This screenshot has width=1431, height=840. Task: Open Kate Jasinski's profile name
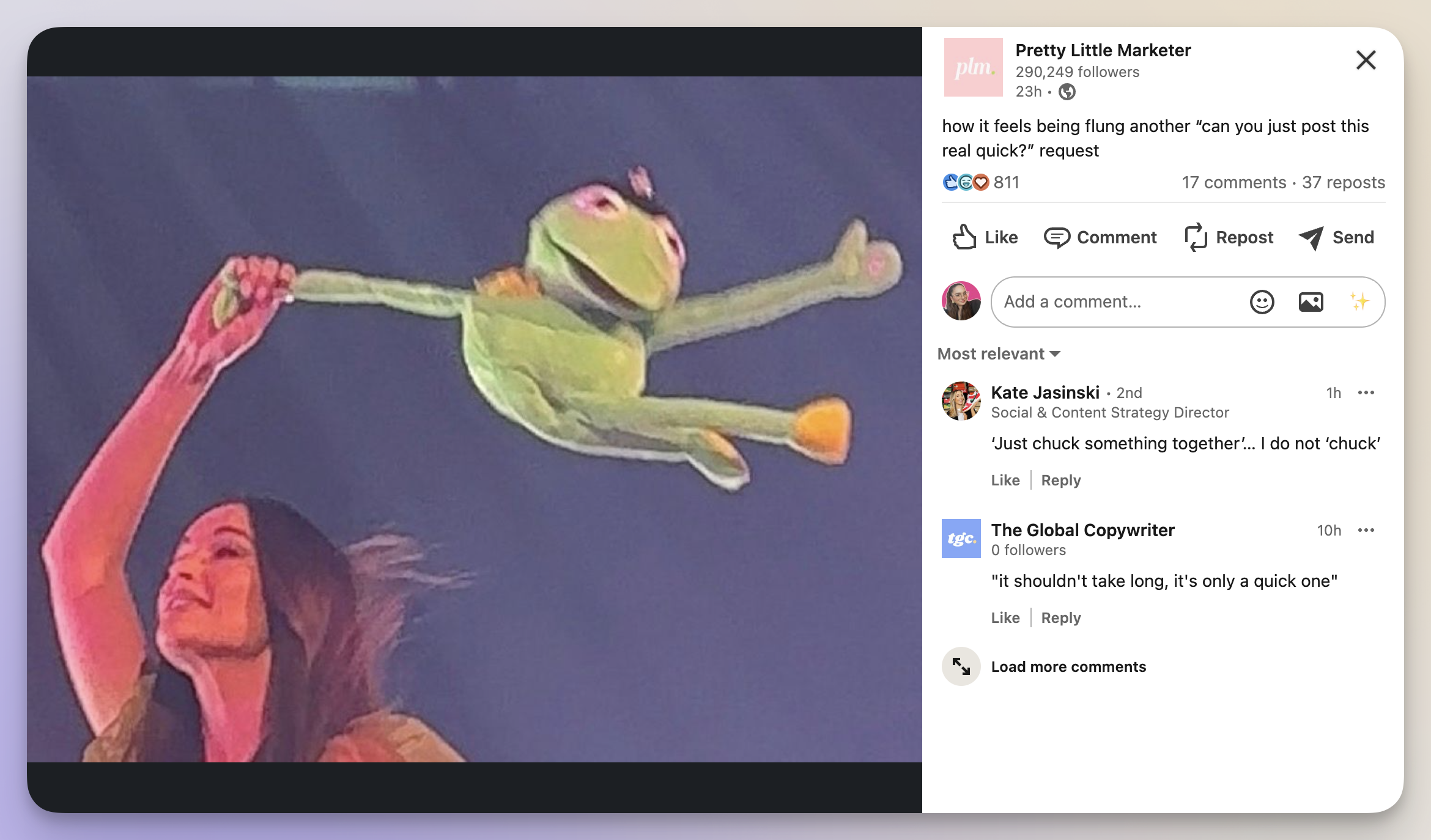(1045, 392)
